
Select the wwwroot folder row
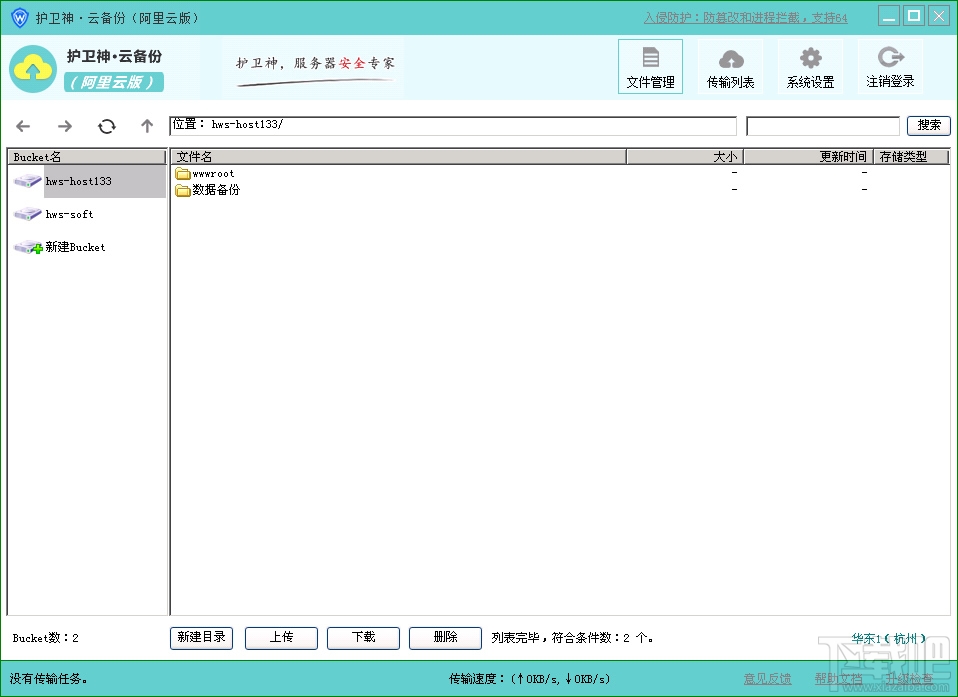[560, 173]
